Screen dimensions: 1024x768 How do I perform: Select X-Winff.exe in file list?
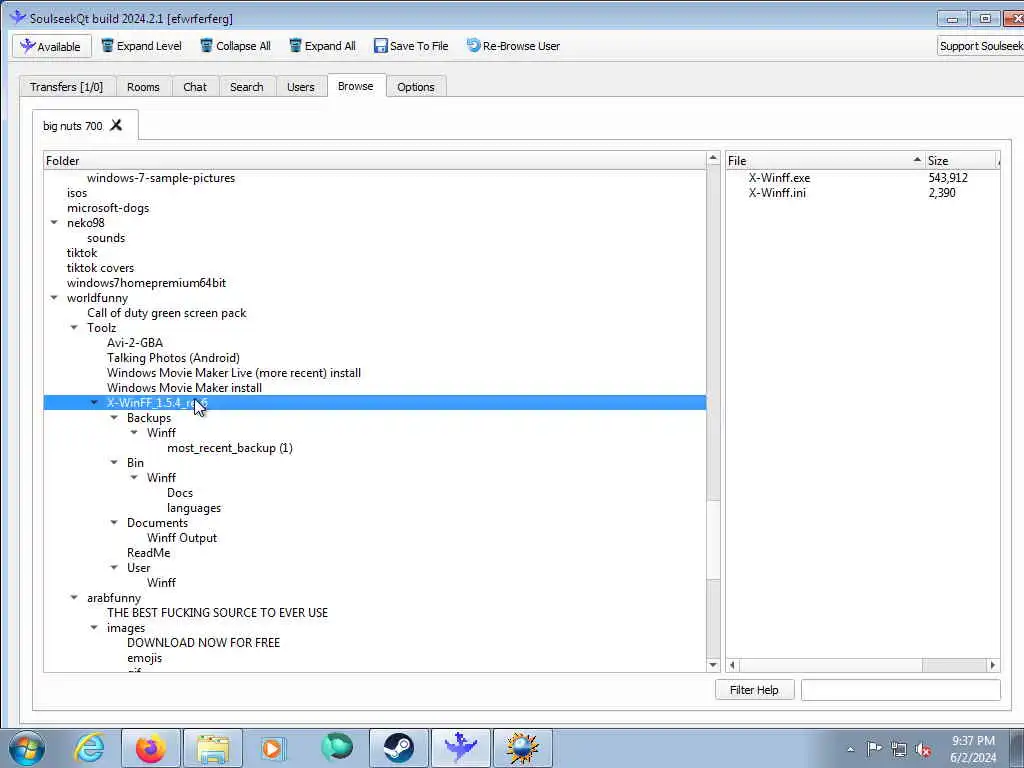click(779, 178)
